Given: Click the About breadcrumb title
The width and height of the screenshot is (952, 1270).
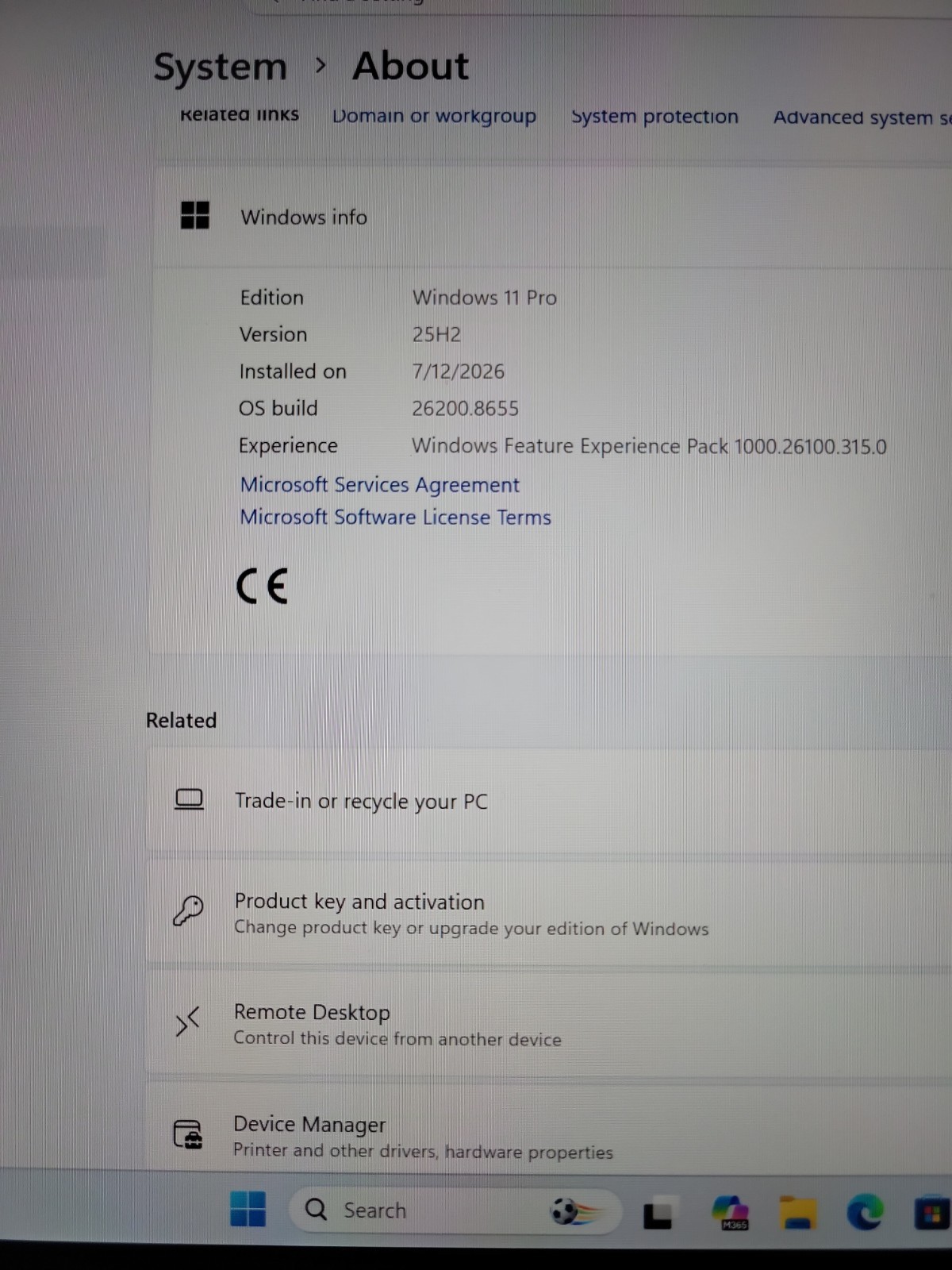Looking at the screenshot, I should pyautogui.click(x=410, y=66).
